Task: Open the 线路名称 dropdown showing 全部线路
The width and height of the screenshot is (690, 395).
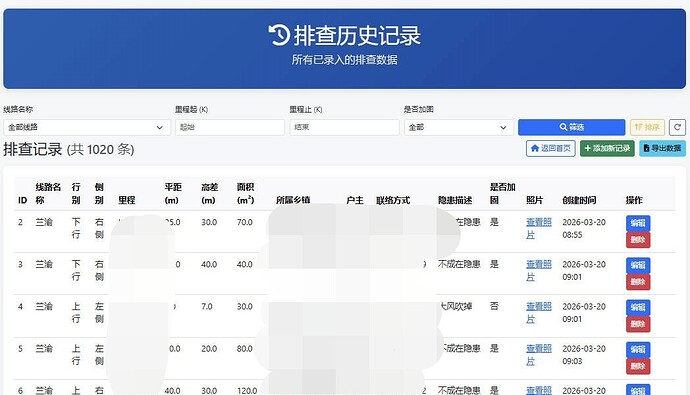Action: [87, 128]
